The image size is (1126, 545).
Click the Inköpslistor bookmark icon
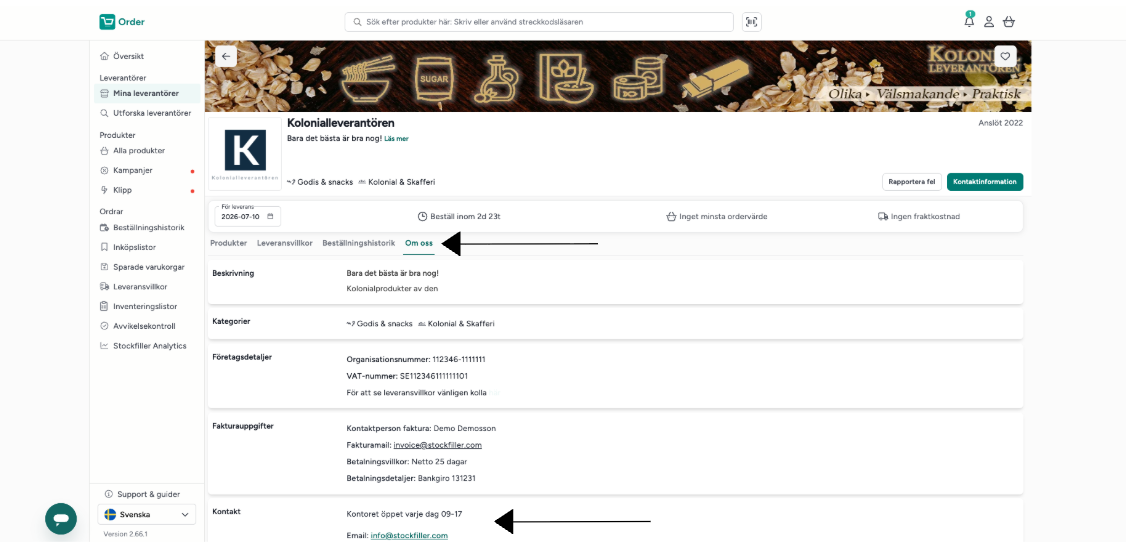105,247
